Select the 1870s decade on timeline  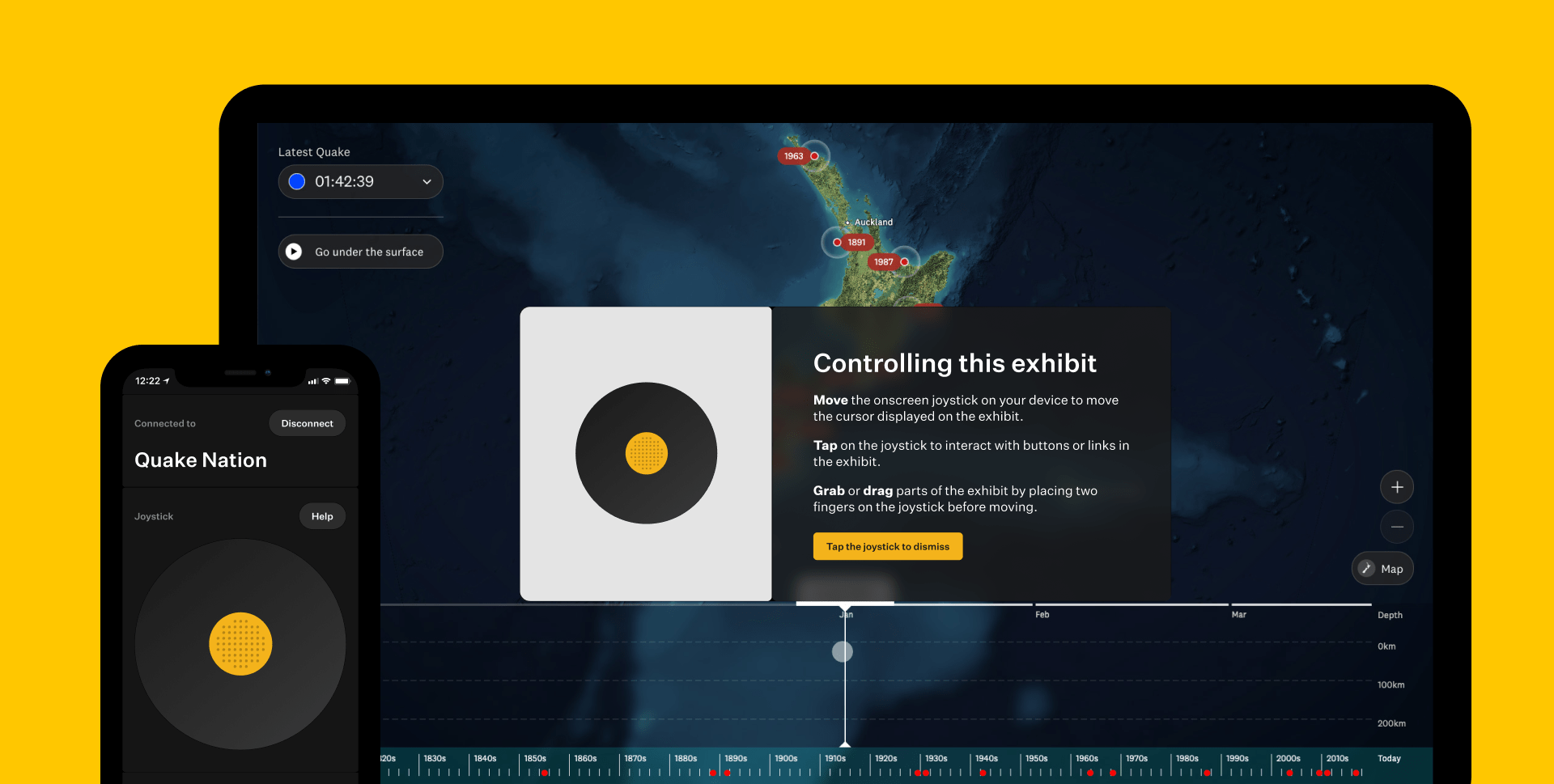[636, 759]
